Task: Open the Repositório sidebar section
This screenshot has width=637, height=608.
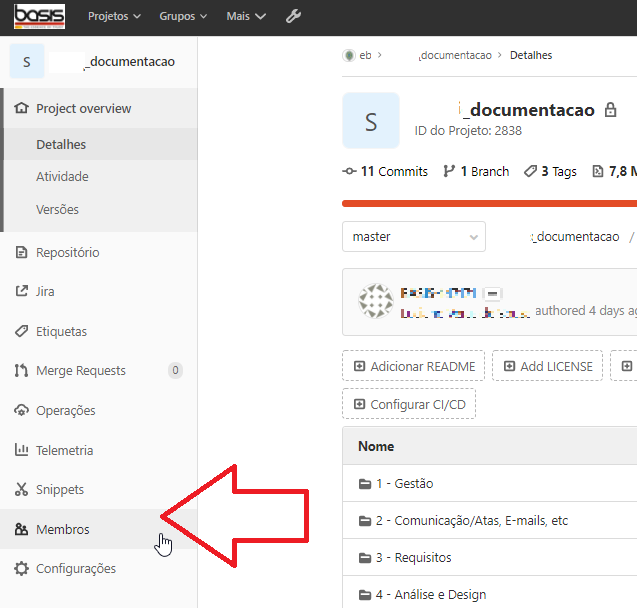Action: pyautogui.click(x=67, y=252)
